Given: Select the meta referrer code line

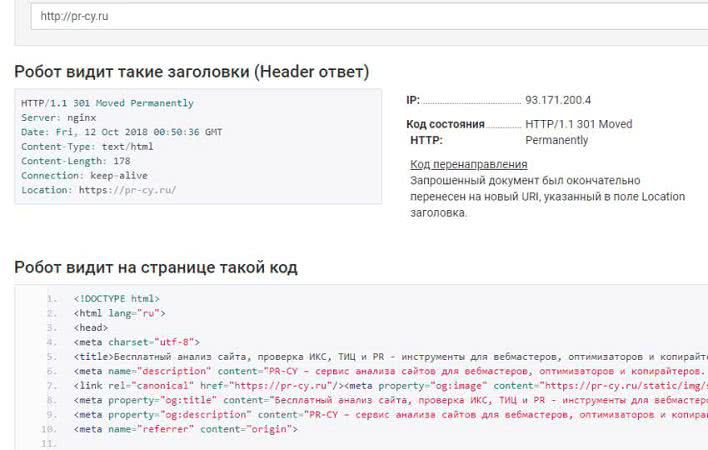Looking at the screenshot, I should click(x=185, y=429).
